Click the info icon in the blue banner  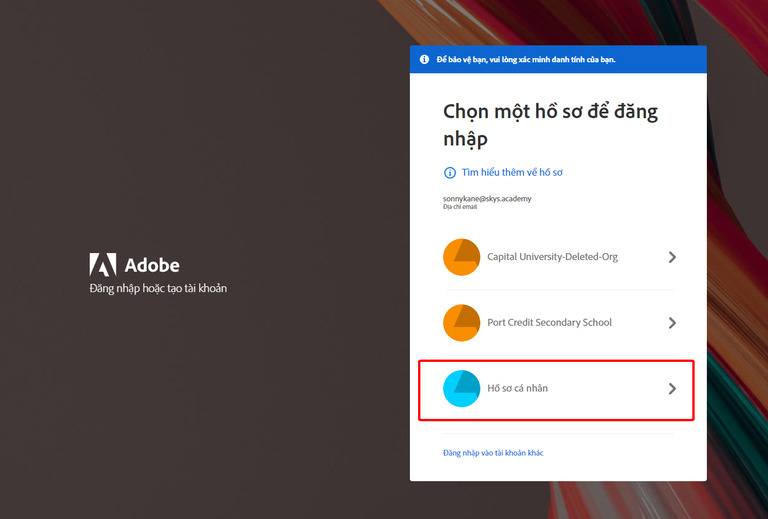(425, 59)
